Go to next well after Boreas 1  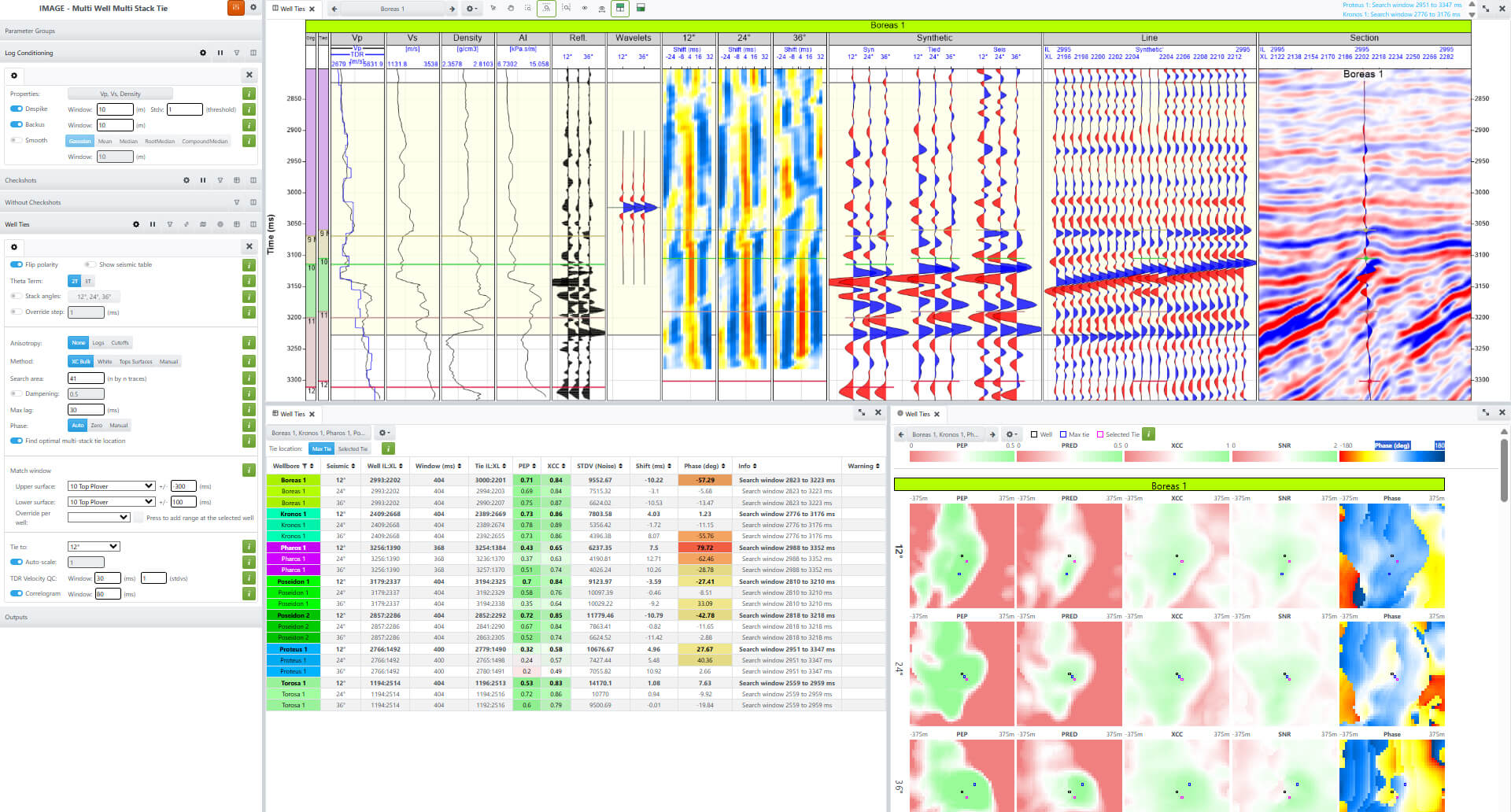452,9
